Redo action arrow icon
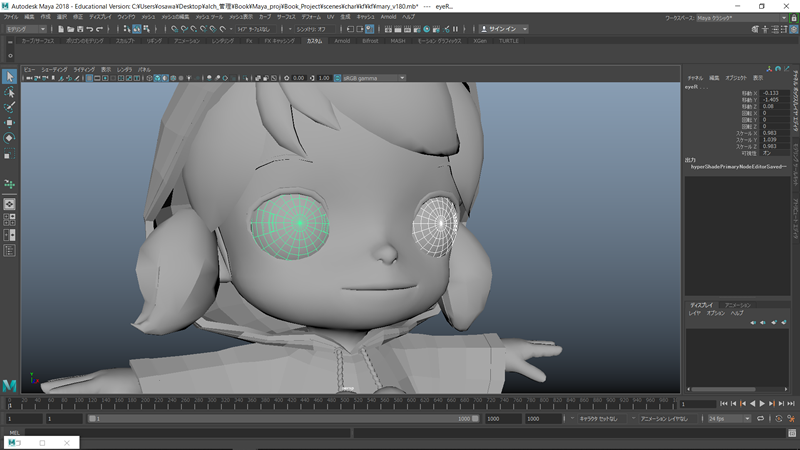Viewport: 800px width, 450px height. click(99, 29)
